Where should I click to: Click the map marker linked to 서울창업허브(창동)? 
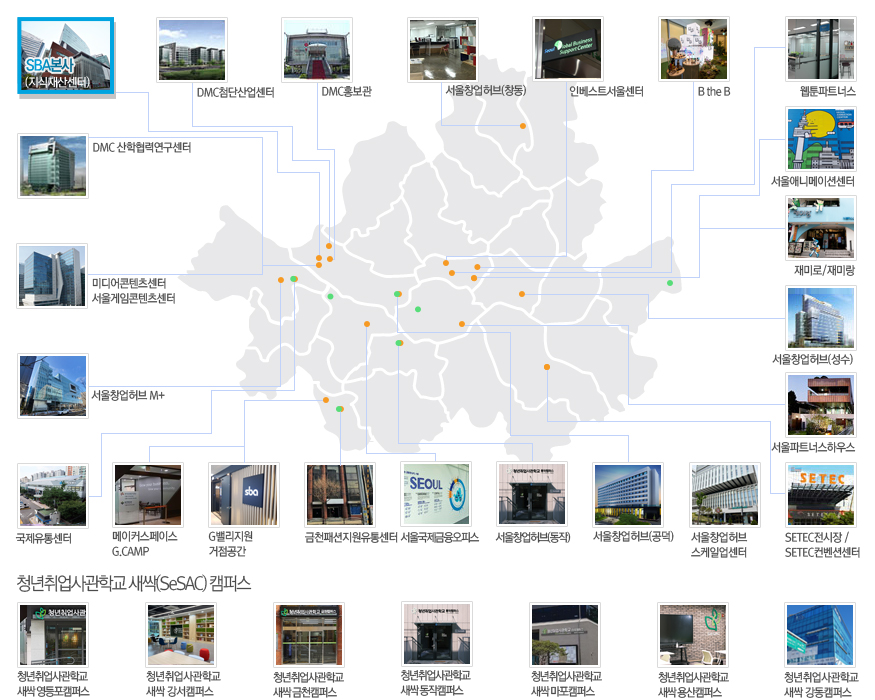coord(523,126)
